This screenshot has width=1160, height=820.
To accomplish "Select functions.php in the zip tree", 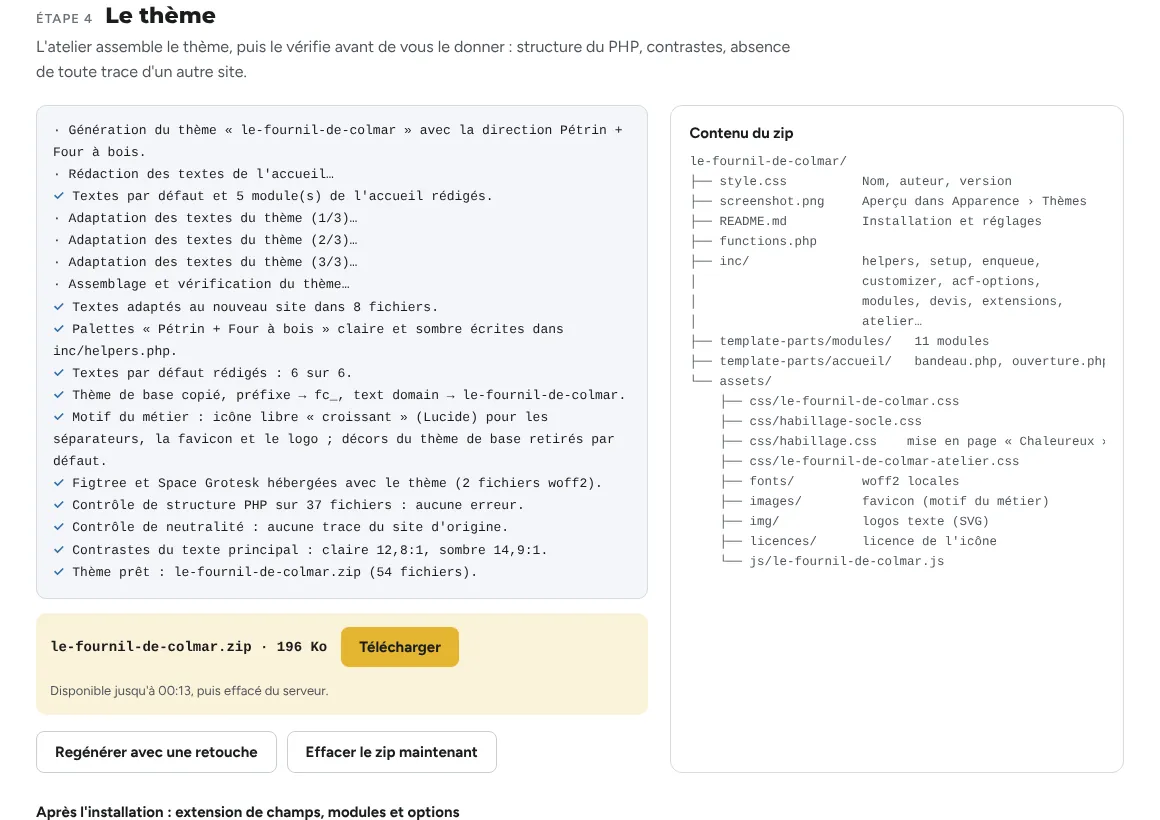I will click(x=768, y=241).
